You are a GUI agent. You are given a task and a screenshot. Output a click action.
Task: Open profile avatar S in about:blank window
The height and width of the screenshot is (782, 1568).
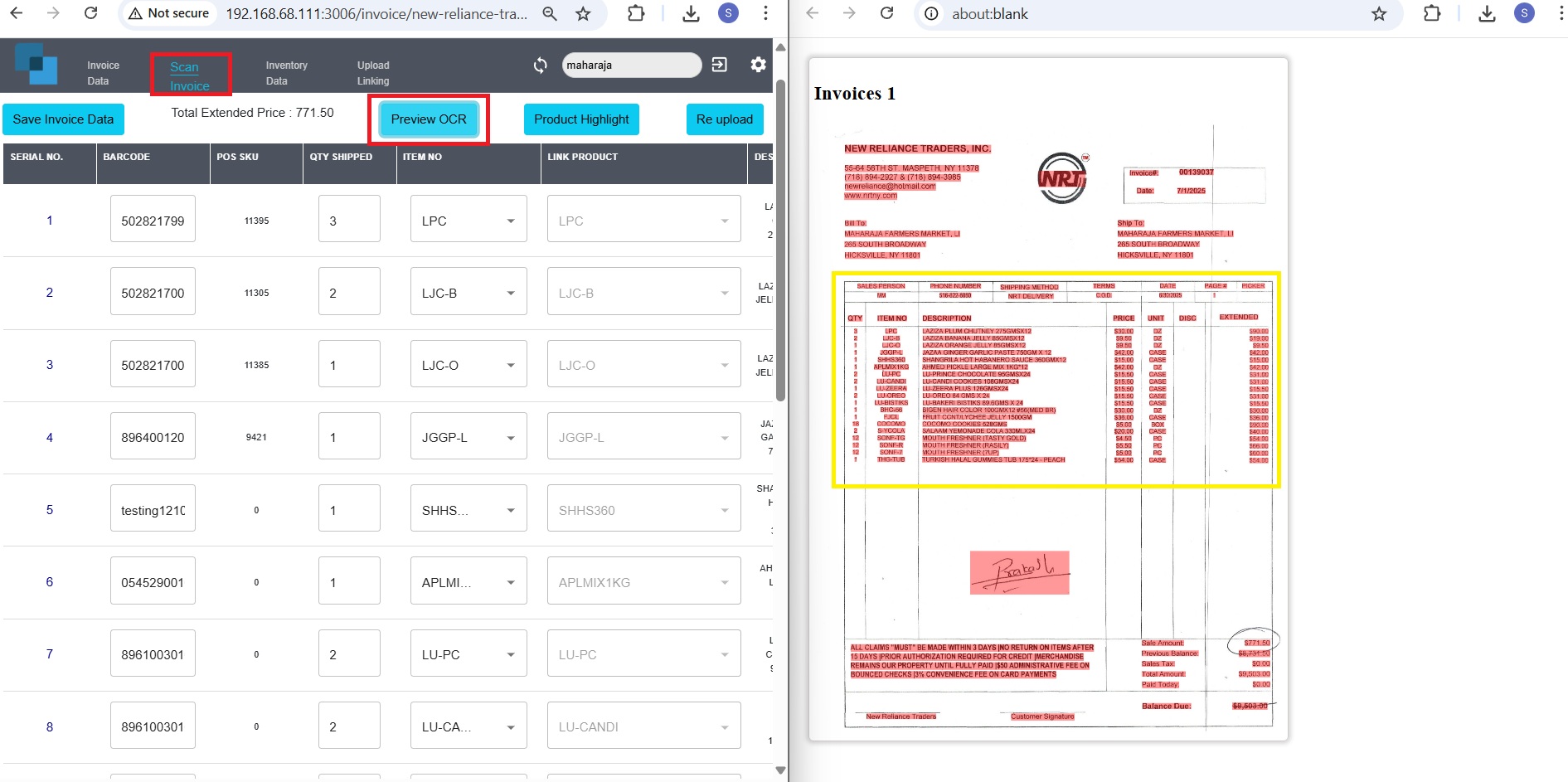(x=1524, y=13)
